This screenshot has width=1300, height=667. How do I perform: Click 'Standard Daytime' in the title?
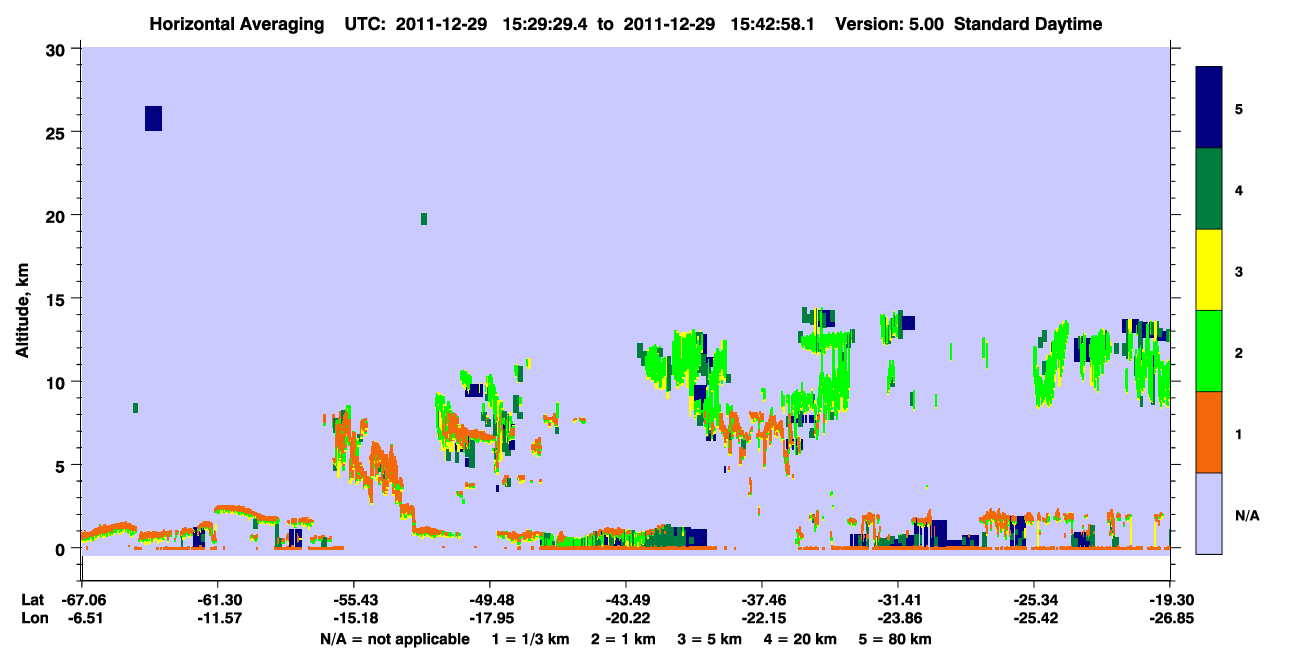[x=1028, y=24]
